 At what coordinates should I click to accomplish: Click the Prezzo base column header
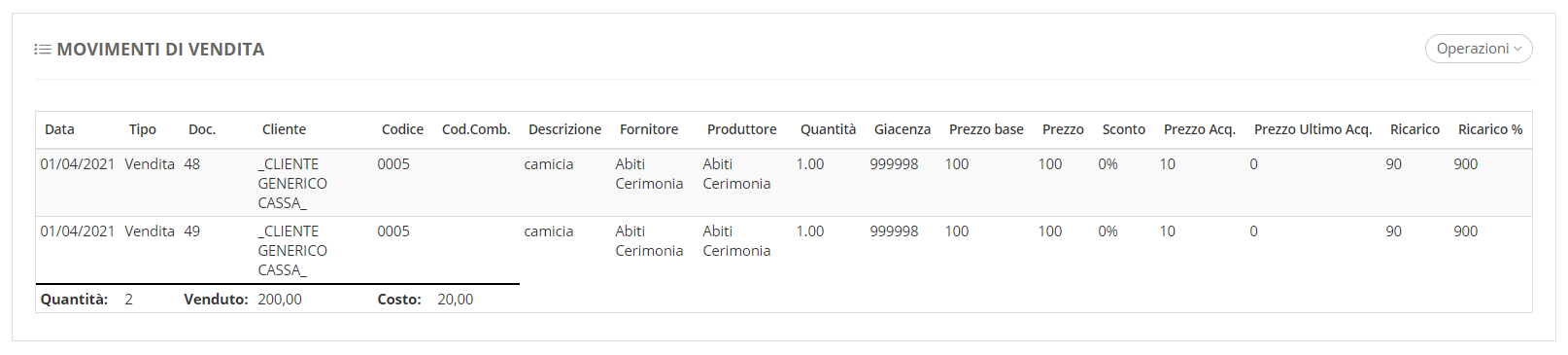pos(986,129)
